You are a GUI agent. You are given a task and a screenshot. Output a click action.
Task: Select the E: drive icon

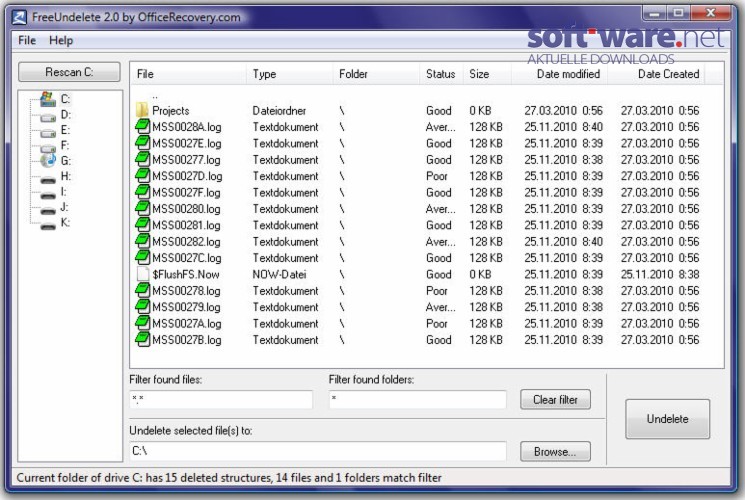(x=48, y=133)
